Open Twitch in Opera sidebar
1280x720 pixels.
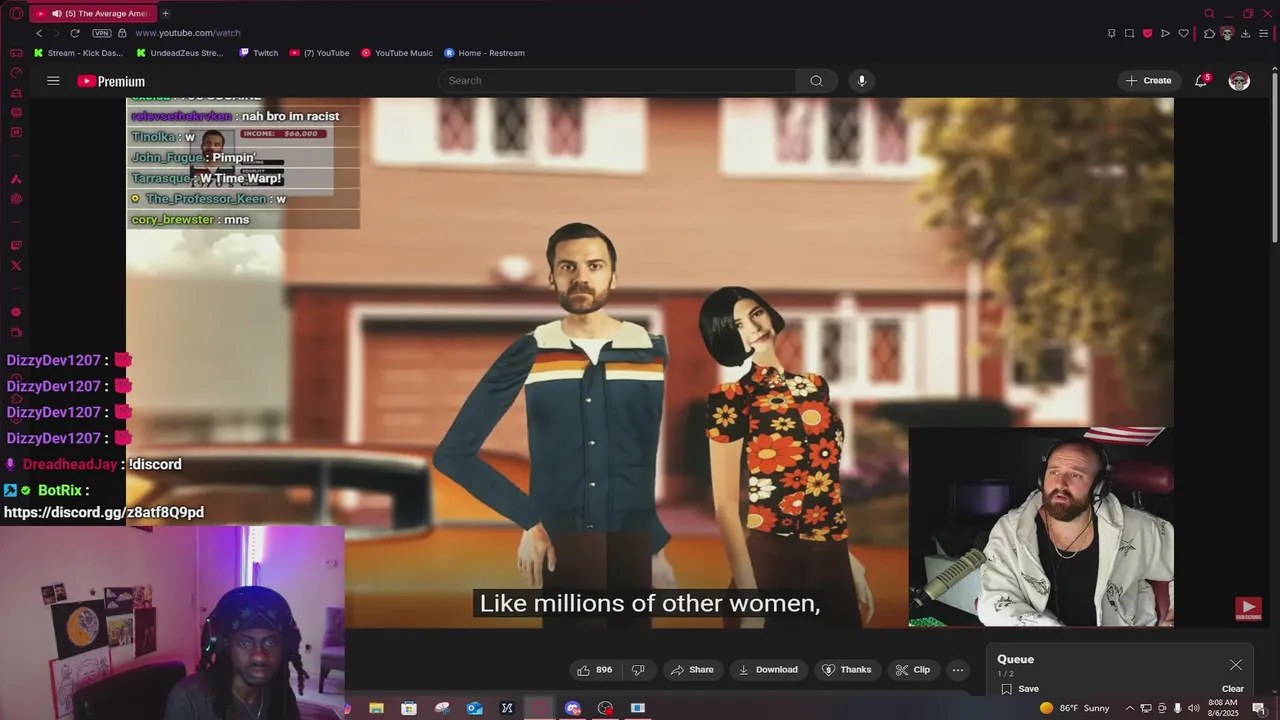pyautogui.click(x=16, y=245)
